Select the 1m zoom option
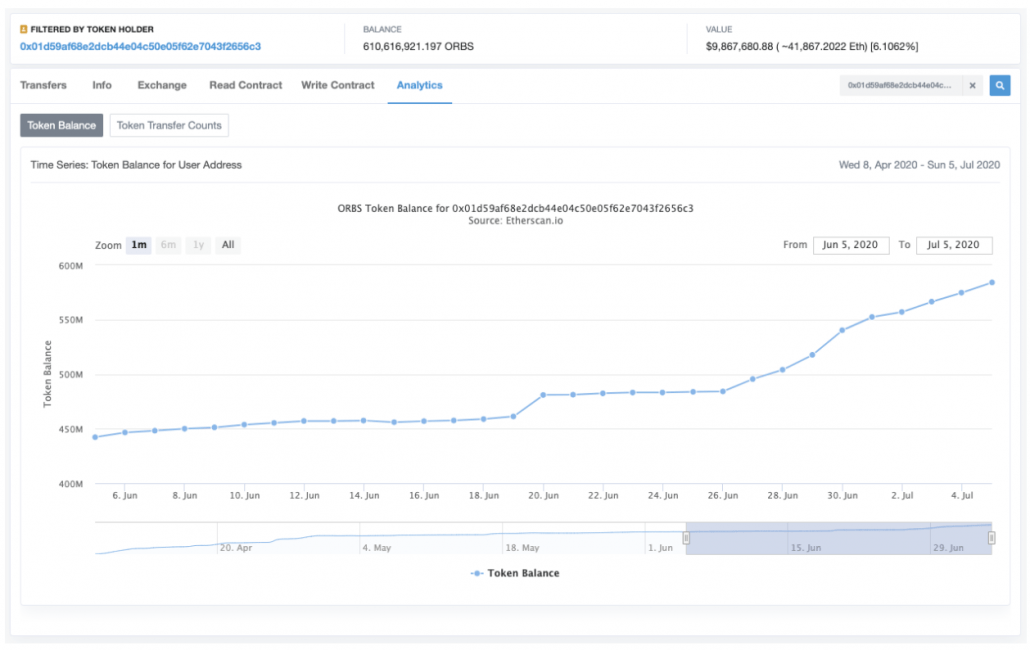 tap(139, 245)
